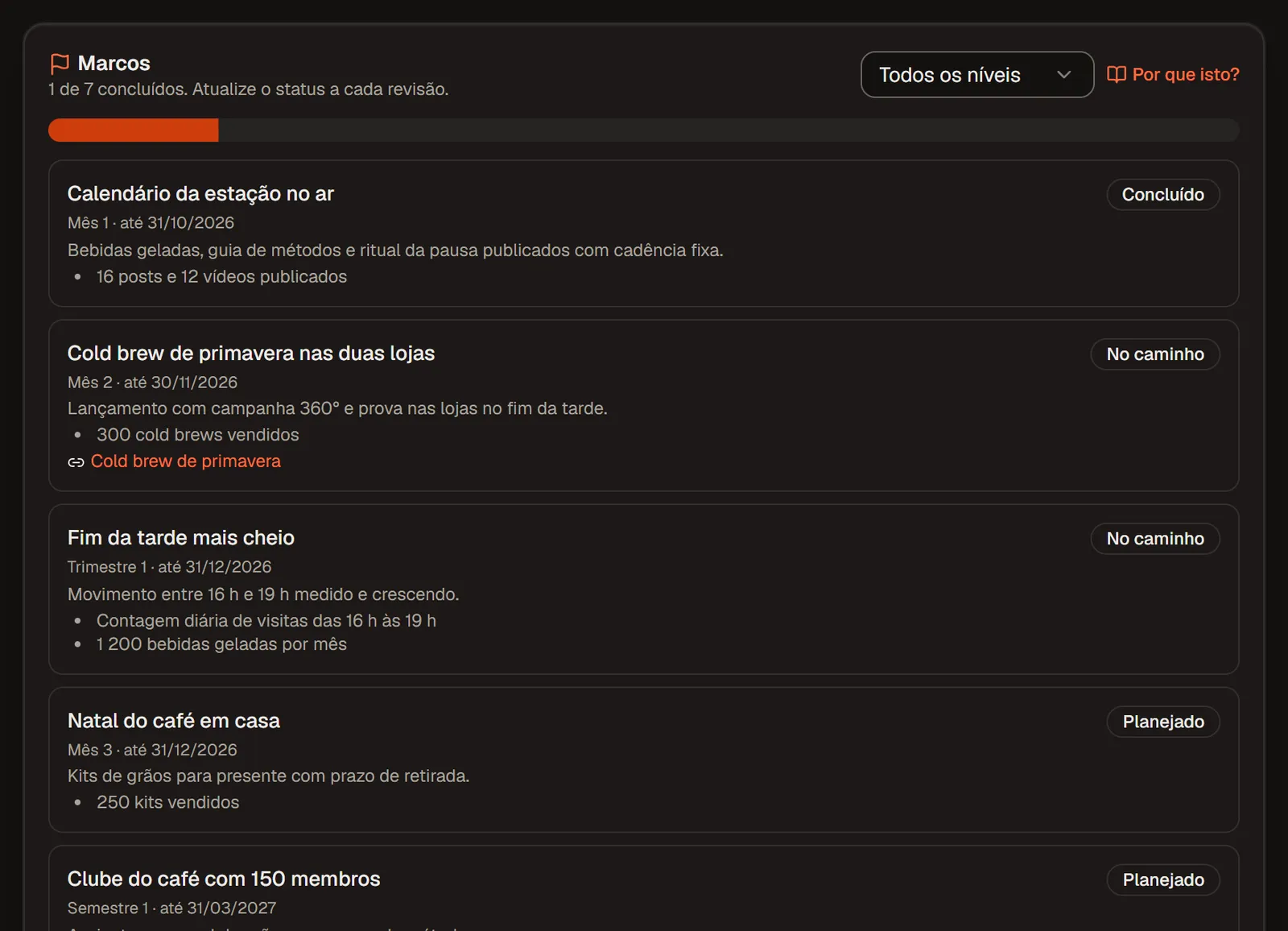Click Planejado status on Clube do café card

coord(1163,880)
